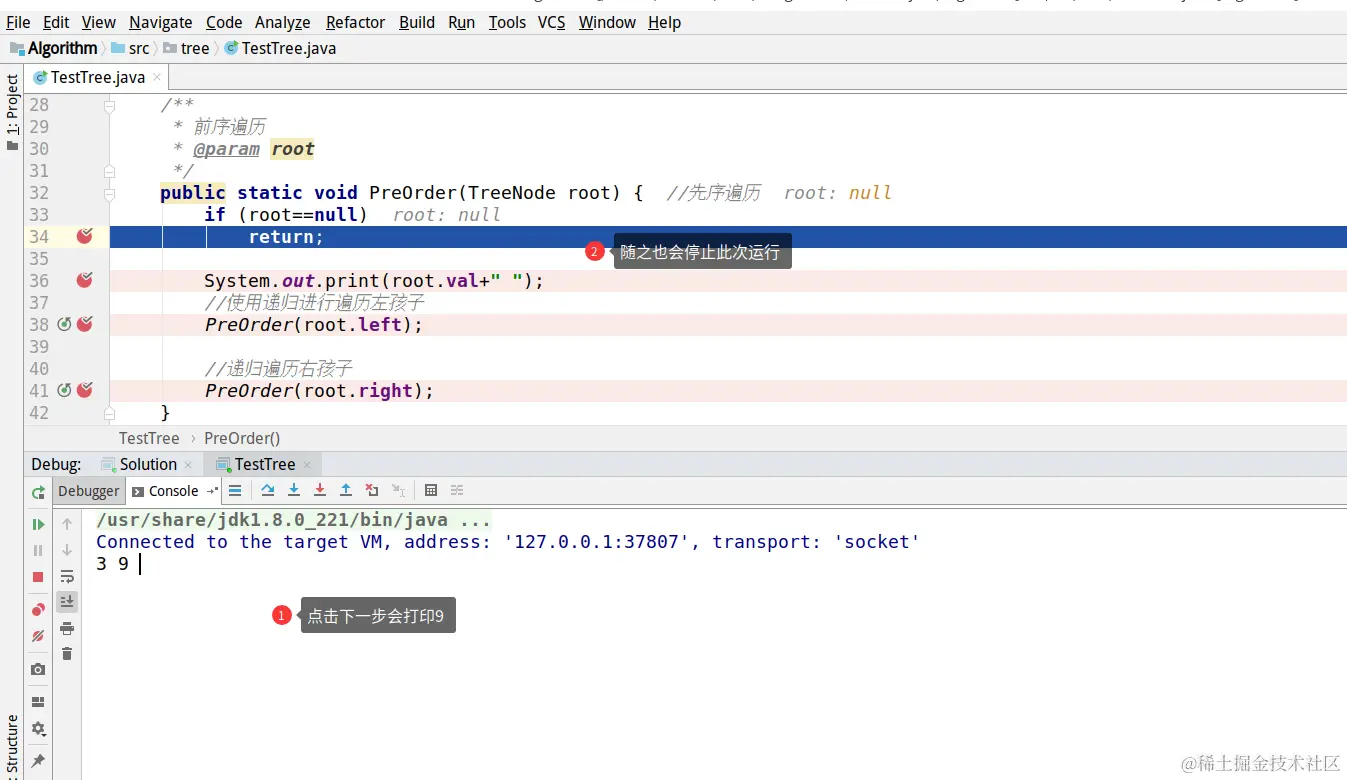The image size is (1347, 780).
Task: Resume program with green play icon
Action: tap(38, 524)
